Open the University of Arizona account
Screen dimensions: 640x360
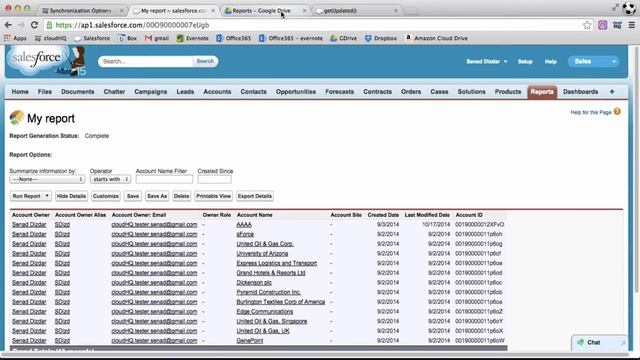(x=262, y=253)
